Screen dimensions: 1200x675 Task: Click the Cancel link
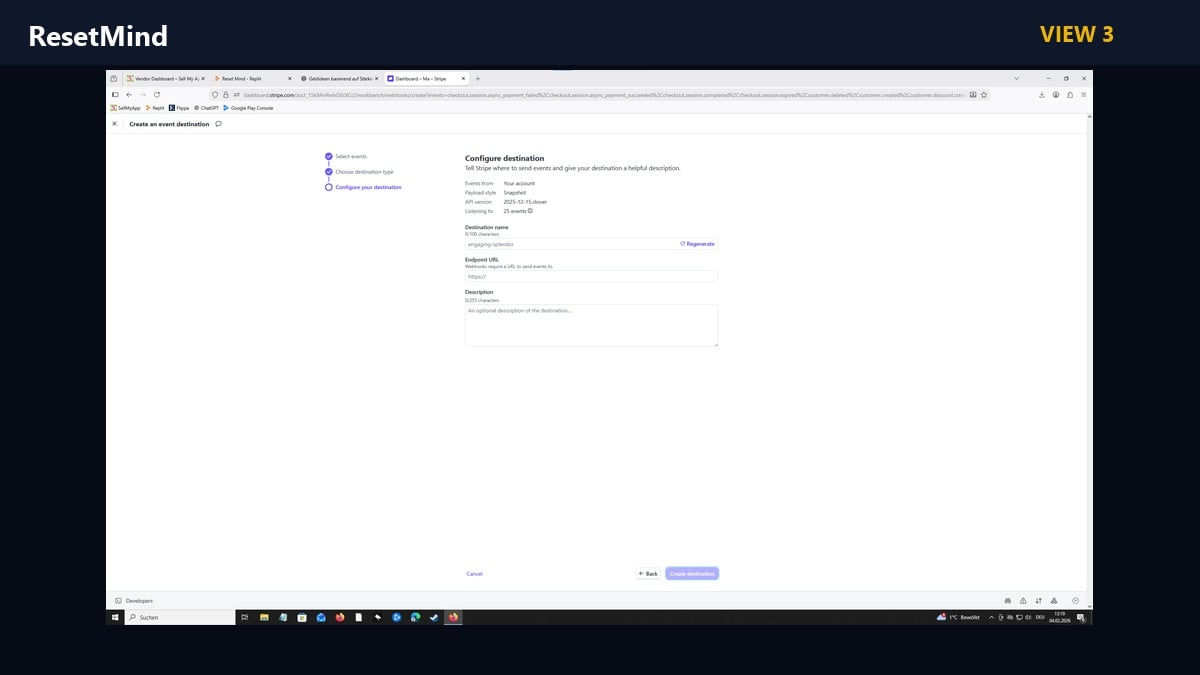tap(474, 574)
